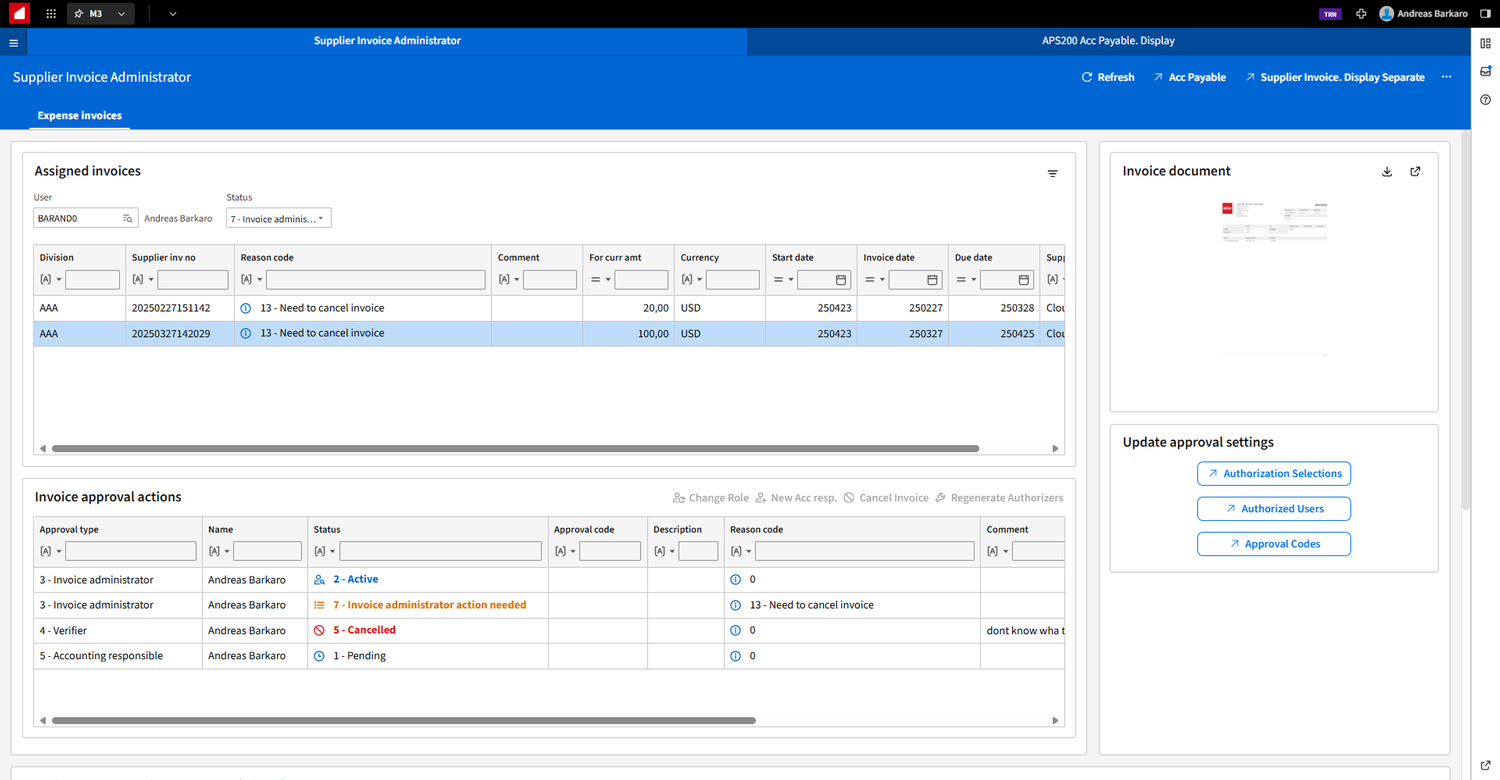Open the navigation hamburger menu
The image size is (1500, 780).
(13, 42)
